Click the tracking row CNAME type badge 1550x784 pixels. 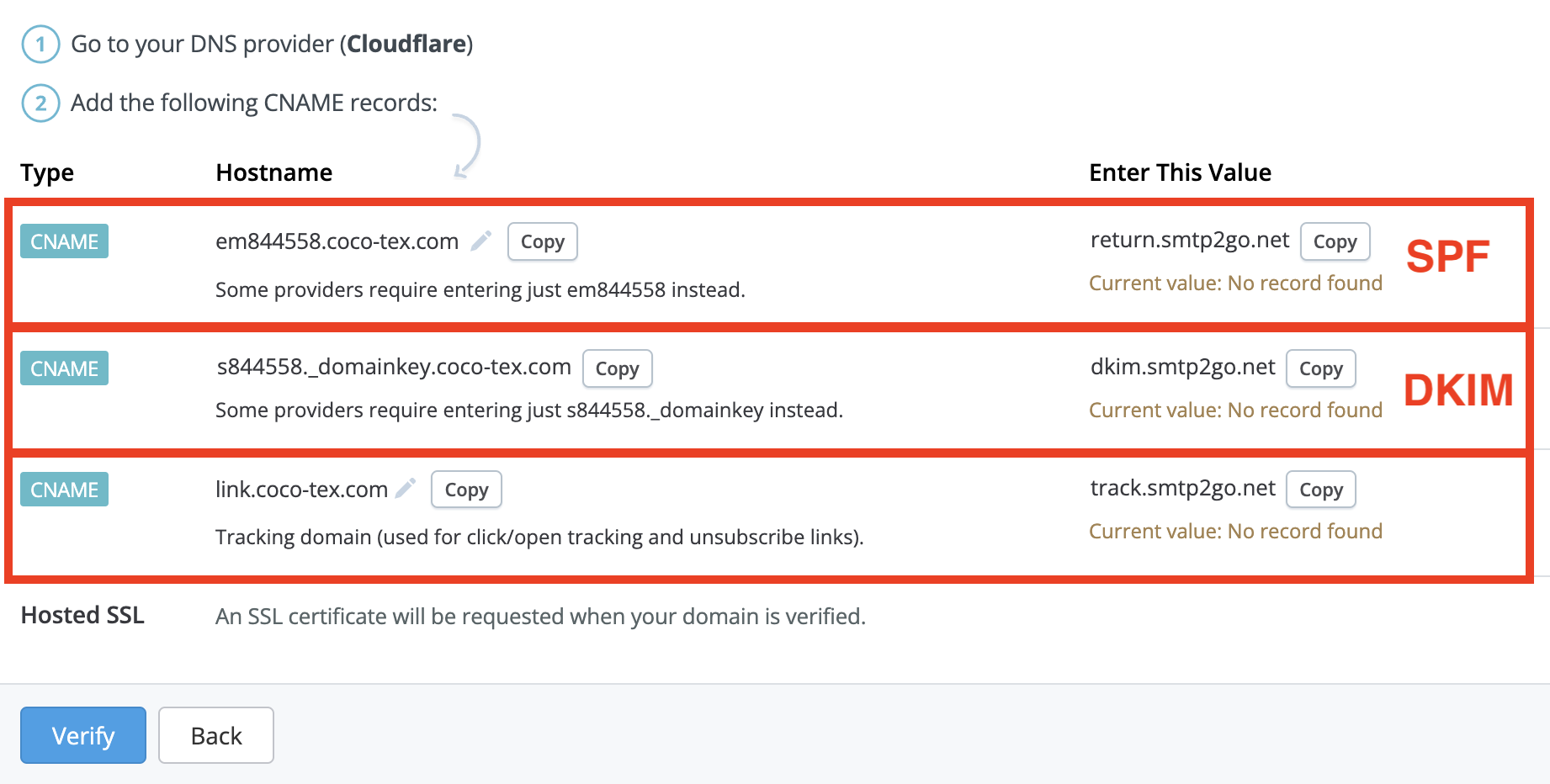click(x=65, y=490)
